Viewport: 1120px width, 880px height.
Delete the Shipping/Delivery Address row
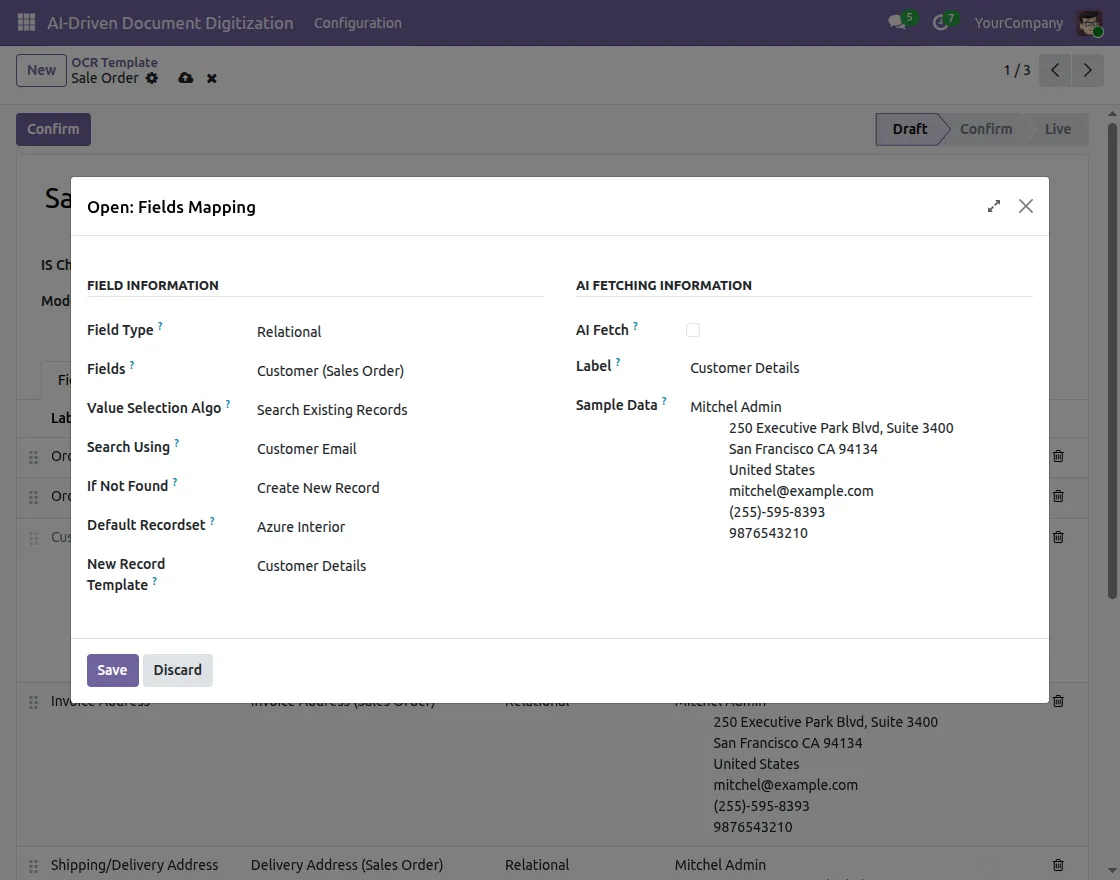1059,865
